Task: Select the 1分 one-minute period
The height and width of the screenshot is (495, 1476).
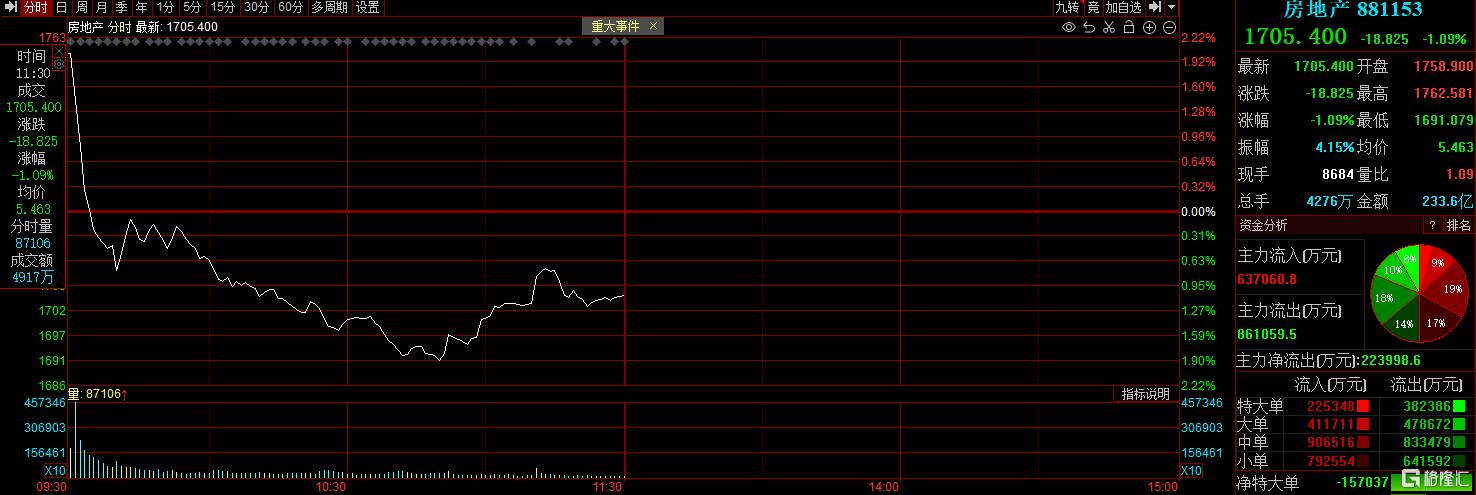Action: 165,7
